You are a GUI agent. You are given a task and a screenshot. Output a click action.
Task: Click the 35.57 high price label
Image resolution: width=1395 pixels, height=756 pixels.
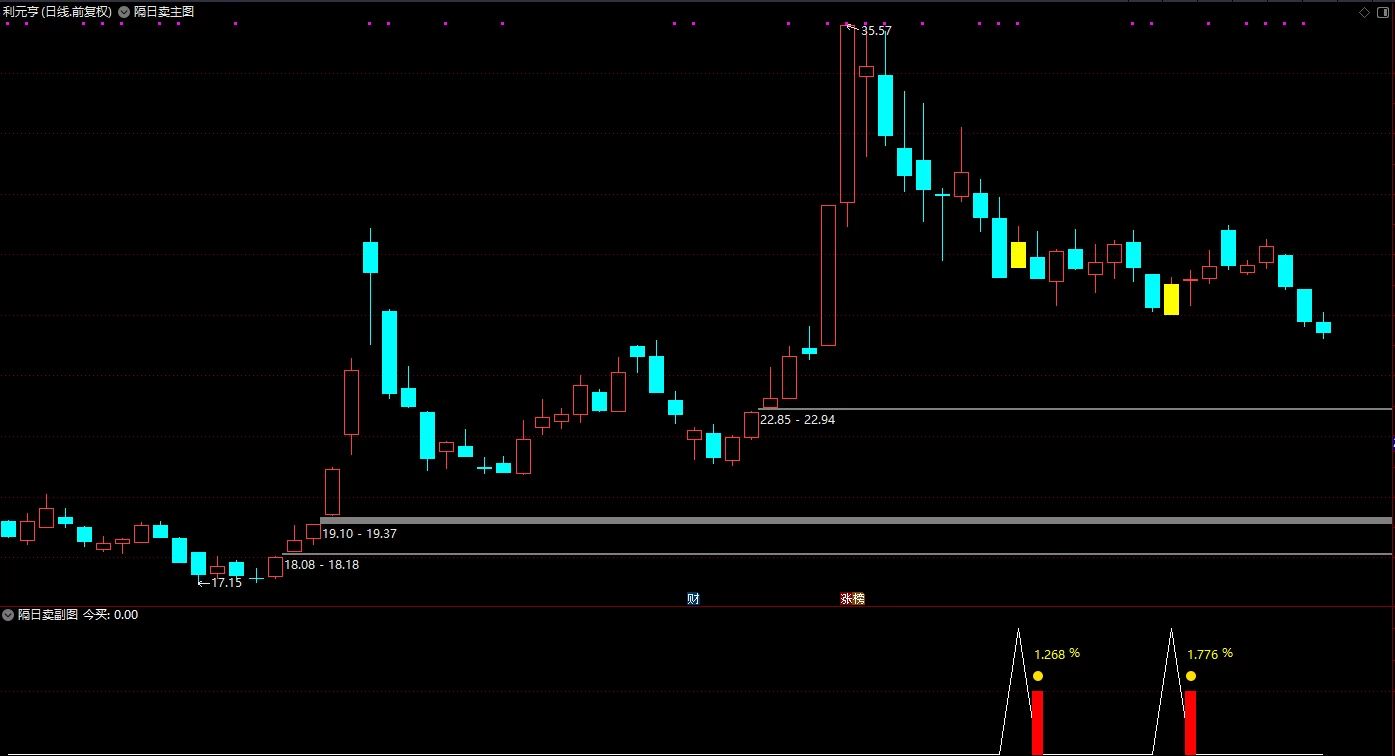click(x=876, y=31)
